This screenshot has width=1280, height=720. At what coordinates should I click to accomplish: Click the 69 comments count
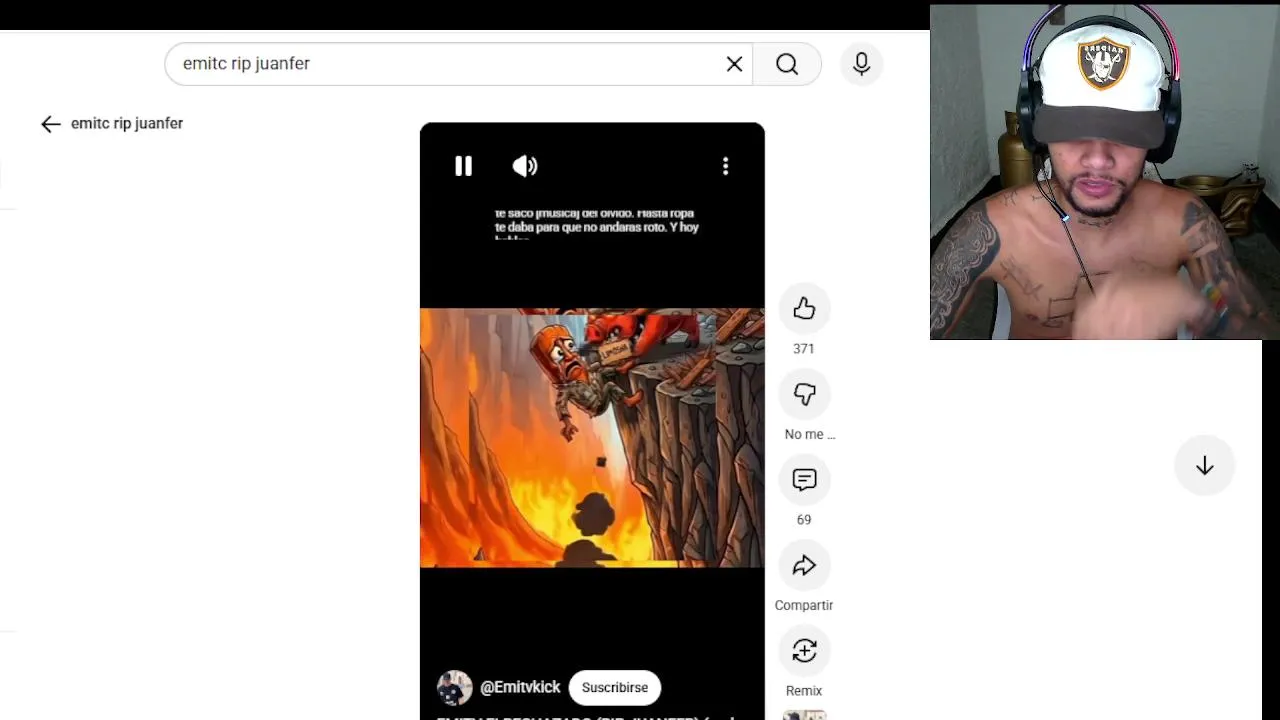804,520
